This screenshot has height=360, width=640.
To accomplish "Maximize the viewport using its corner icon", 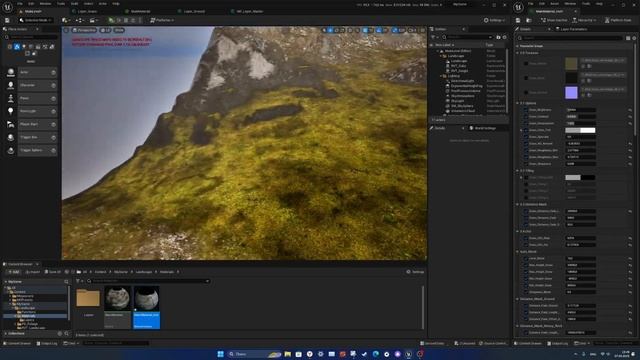I will pos(422,30).
